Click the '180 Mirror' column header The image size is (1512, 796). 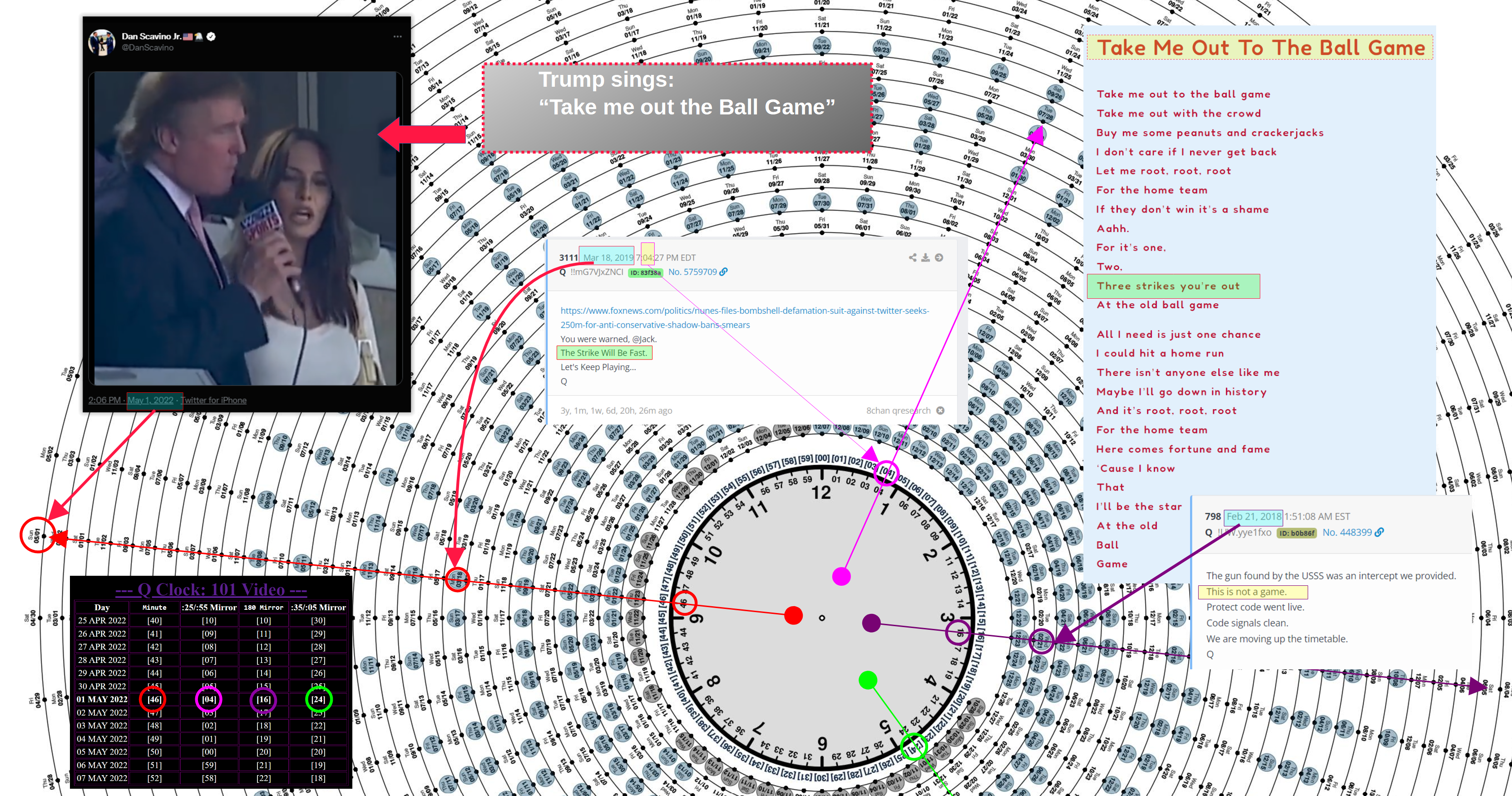tap(263, 608)
